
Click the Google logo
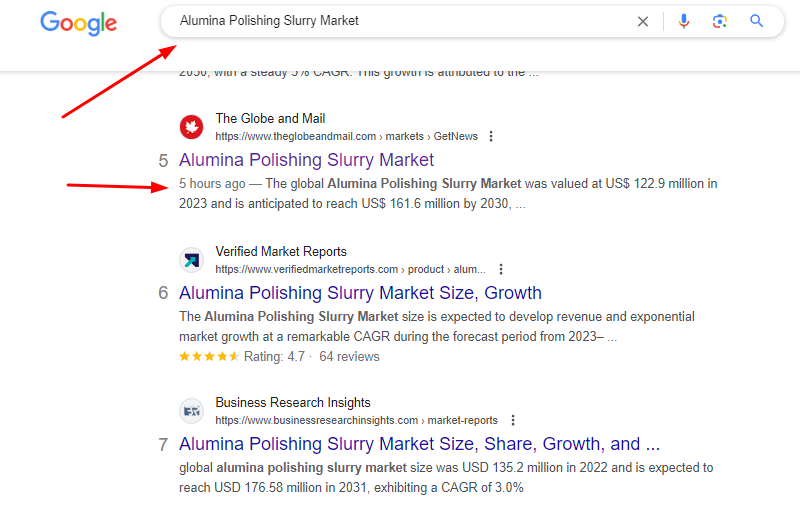click(x=79, y=23)
